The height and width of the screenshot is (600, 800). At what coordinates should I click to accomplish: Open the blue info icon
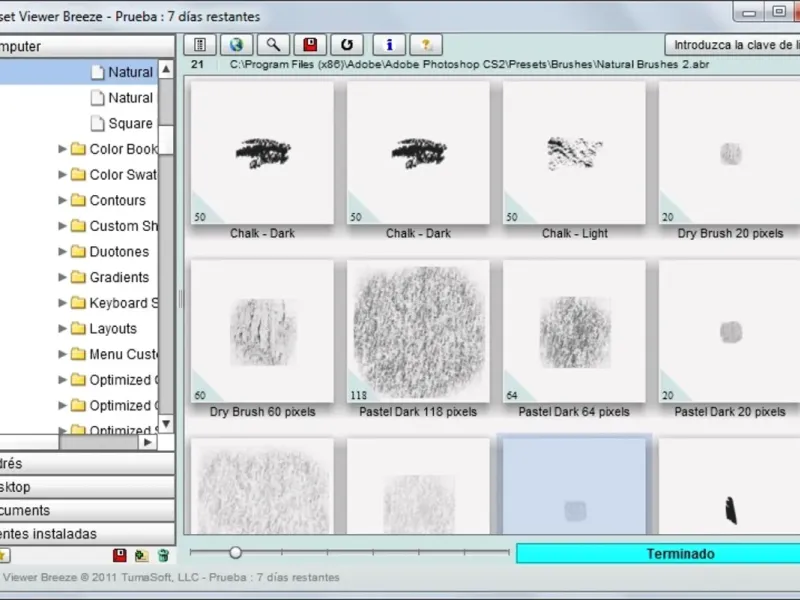click(389, 45)
